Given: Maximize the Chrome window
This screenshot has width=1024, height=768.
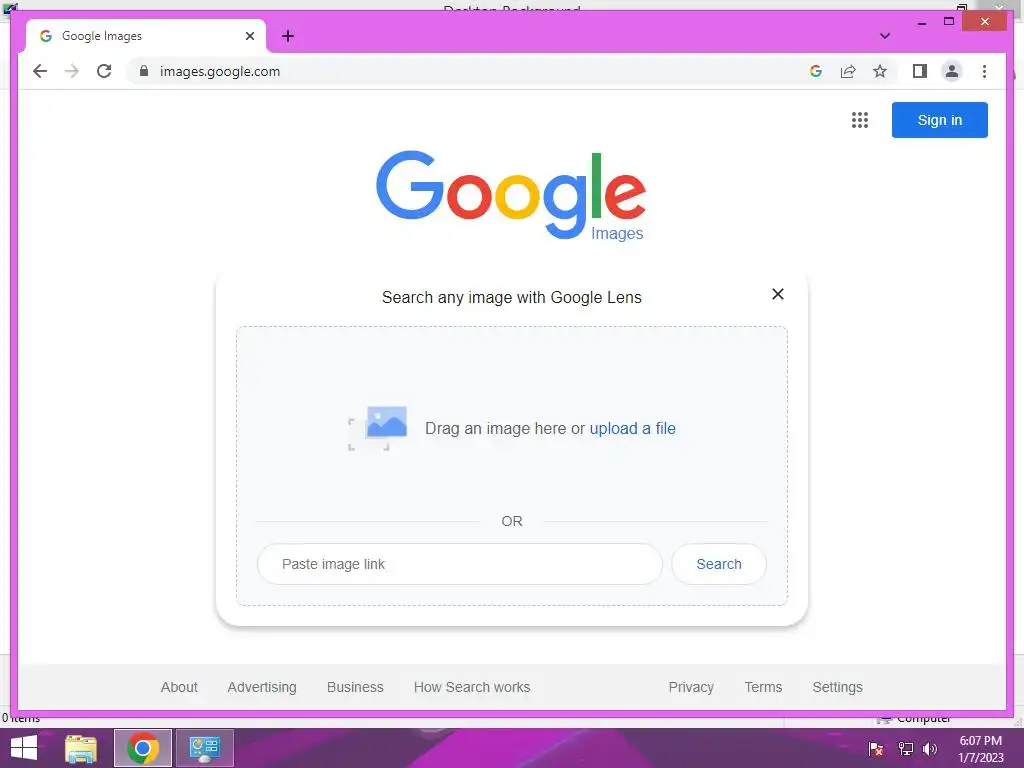Looking at the screenshot, I should (949, 22).
